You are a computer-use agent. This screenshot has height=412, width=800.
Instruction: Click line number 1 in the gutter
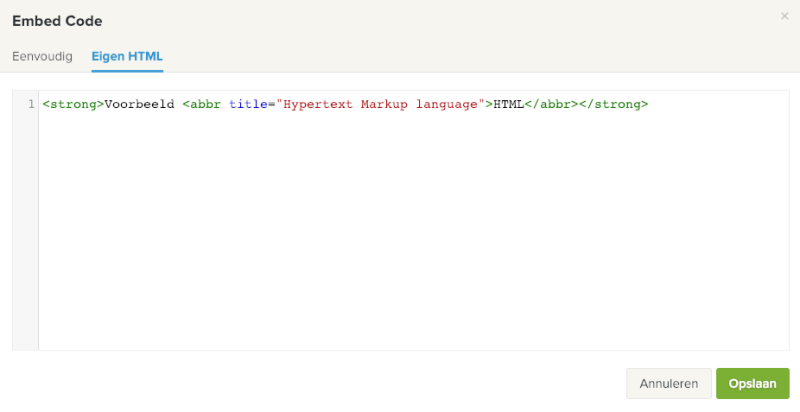[32, 104]
